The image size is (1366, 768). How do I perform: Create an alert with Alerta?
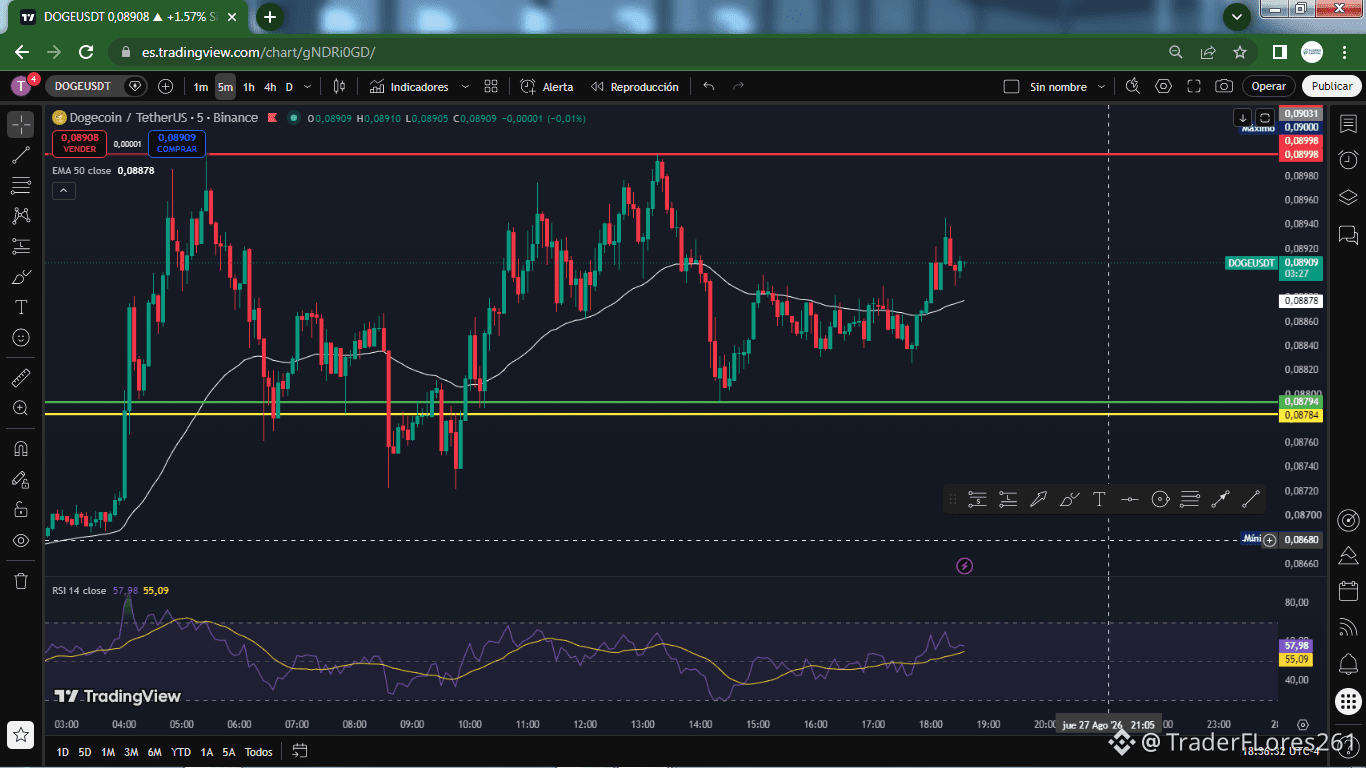547,87
